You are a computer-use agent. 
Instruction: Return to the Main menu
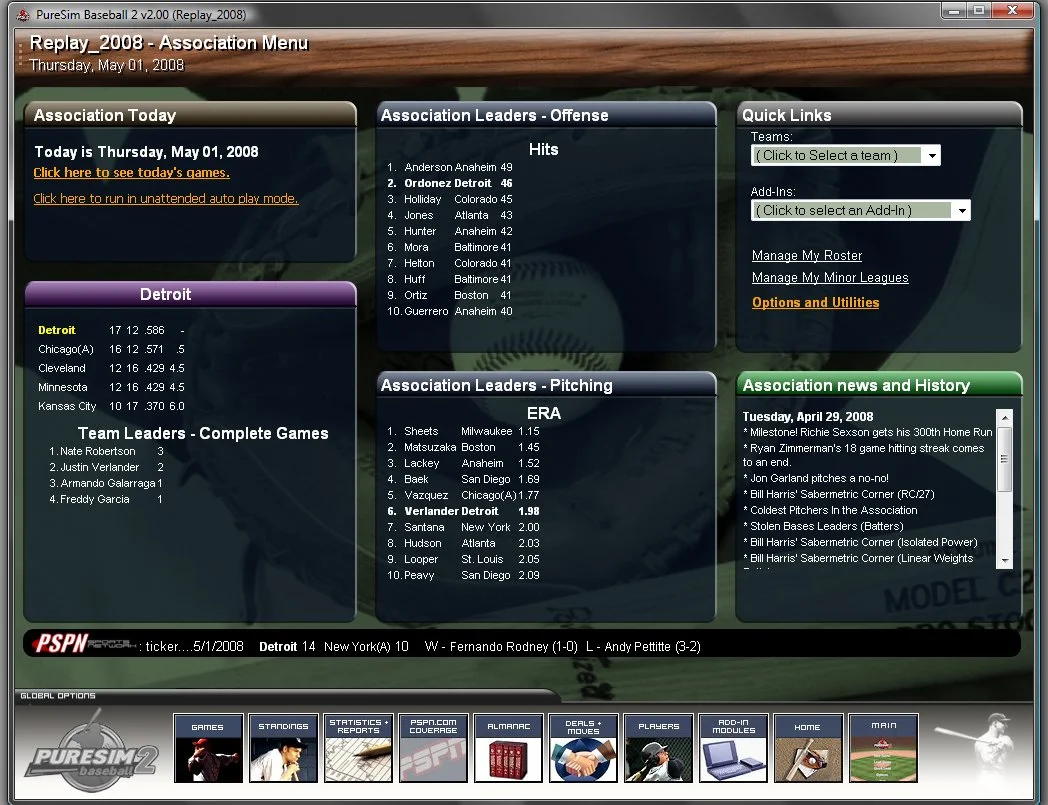(x=883, y=747)
